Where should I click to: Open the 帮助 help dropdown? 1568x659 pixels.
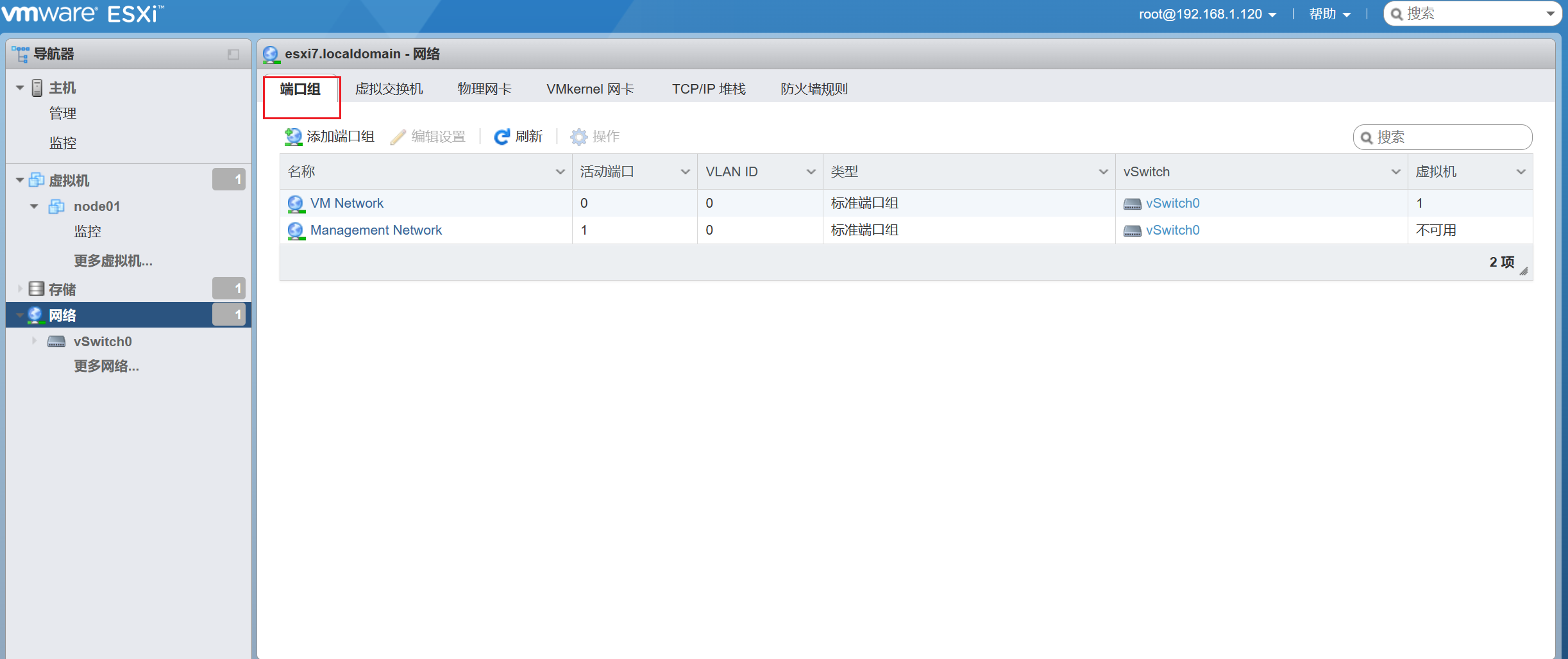pyautogui.click(x=1330, y=14)
